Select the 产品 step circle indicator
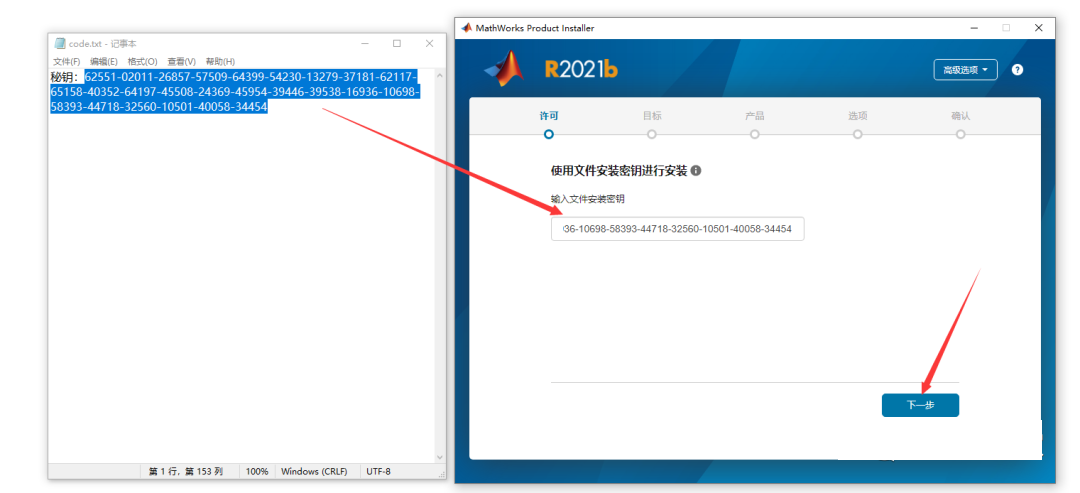Viewport: 1080px width, 493px height. click(754, 134)
